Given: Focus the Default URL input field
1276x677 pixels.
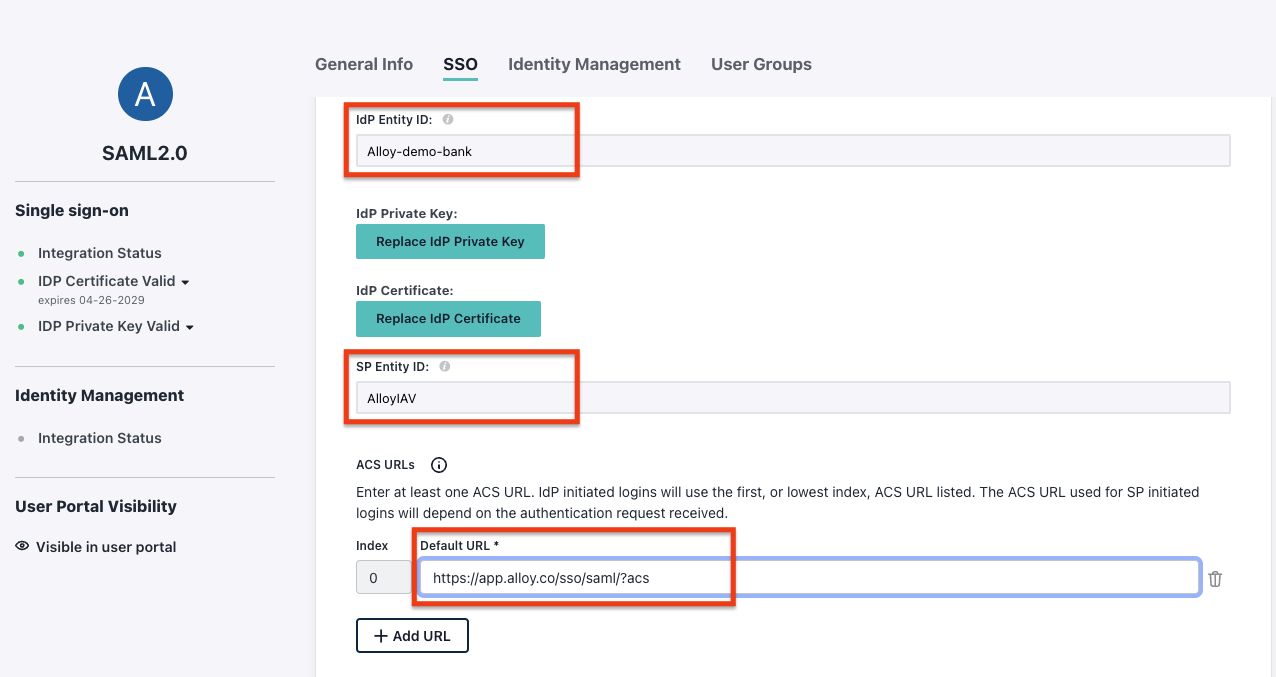Looking at the screenshot, I should [808, 578].
